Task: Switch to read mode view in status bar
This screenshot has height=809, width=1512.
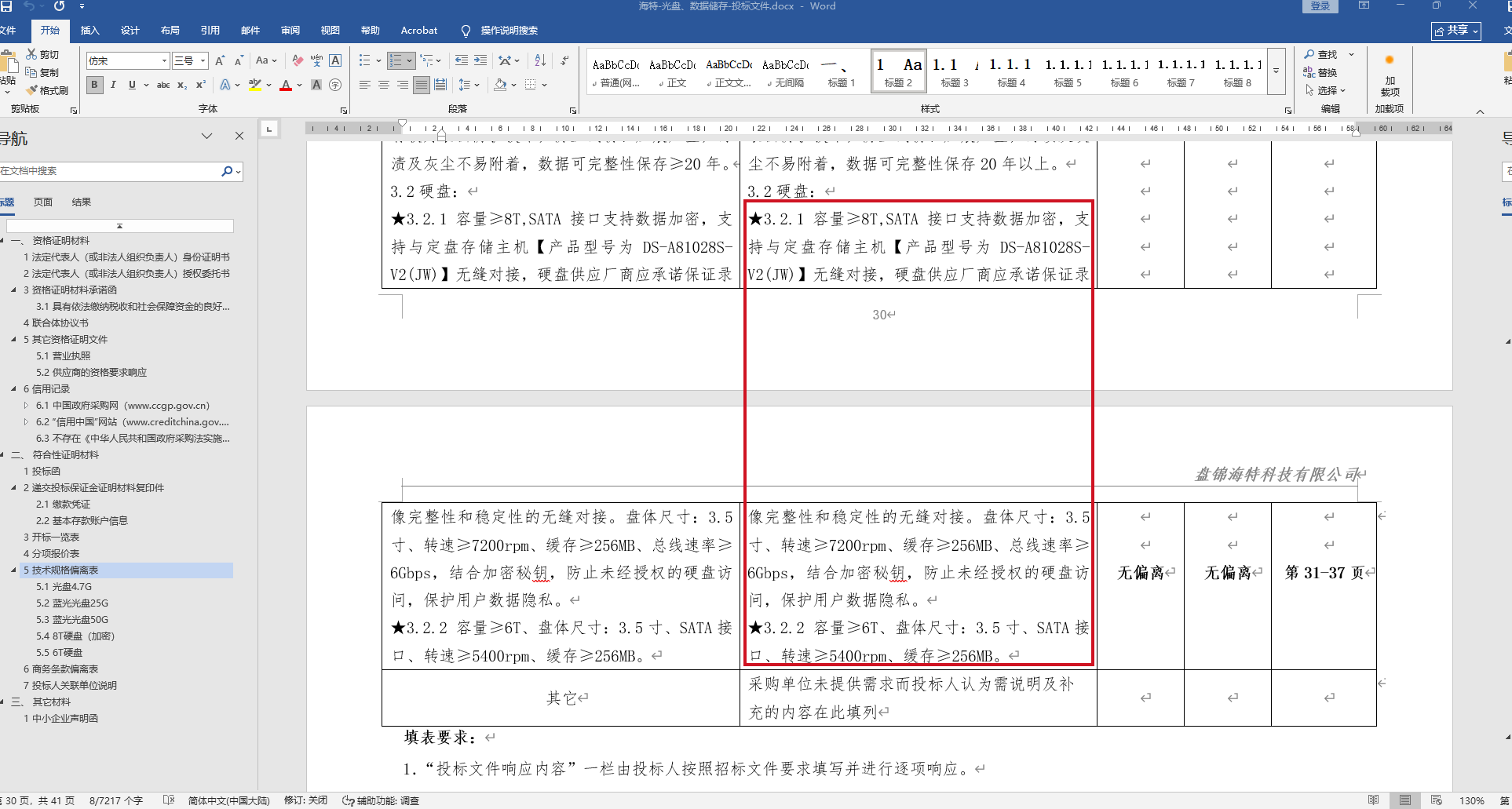Action: 1374,800
